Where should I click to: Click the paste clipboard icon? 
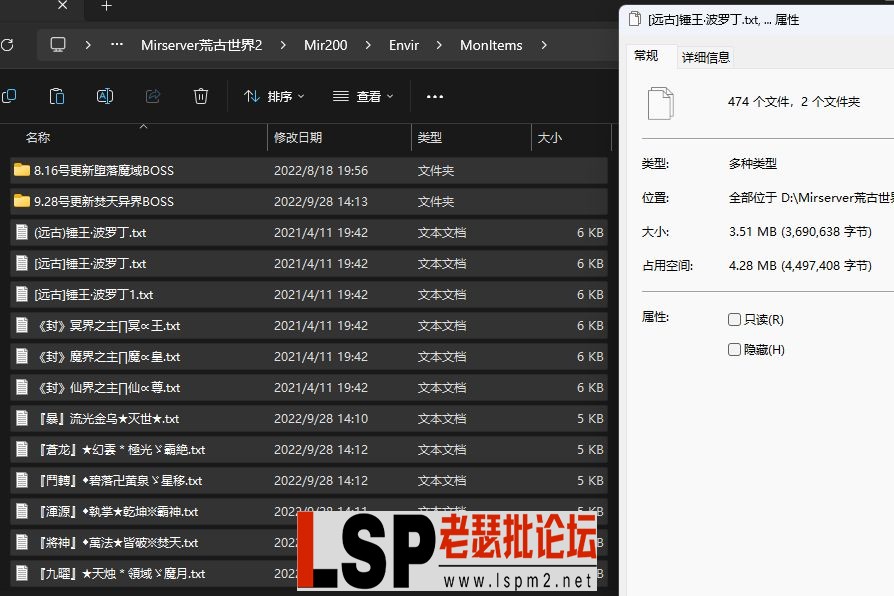tap(57, 96)
